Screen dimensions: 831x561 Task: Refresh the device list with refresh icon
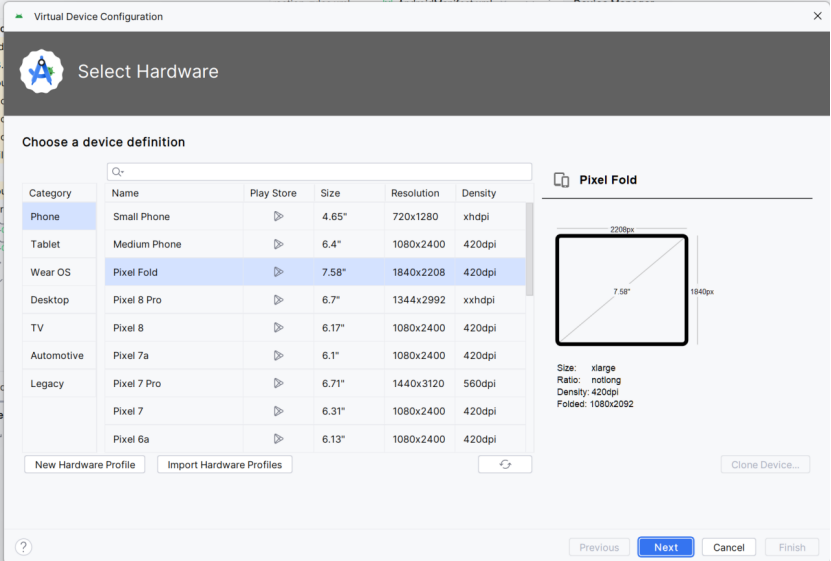(505, 464)
